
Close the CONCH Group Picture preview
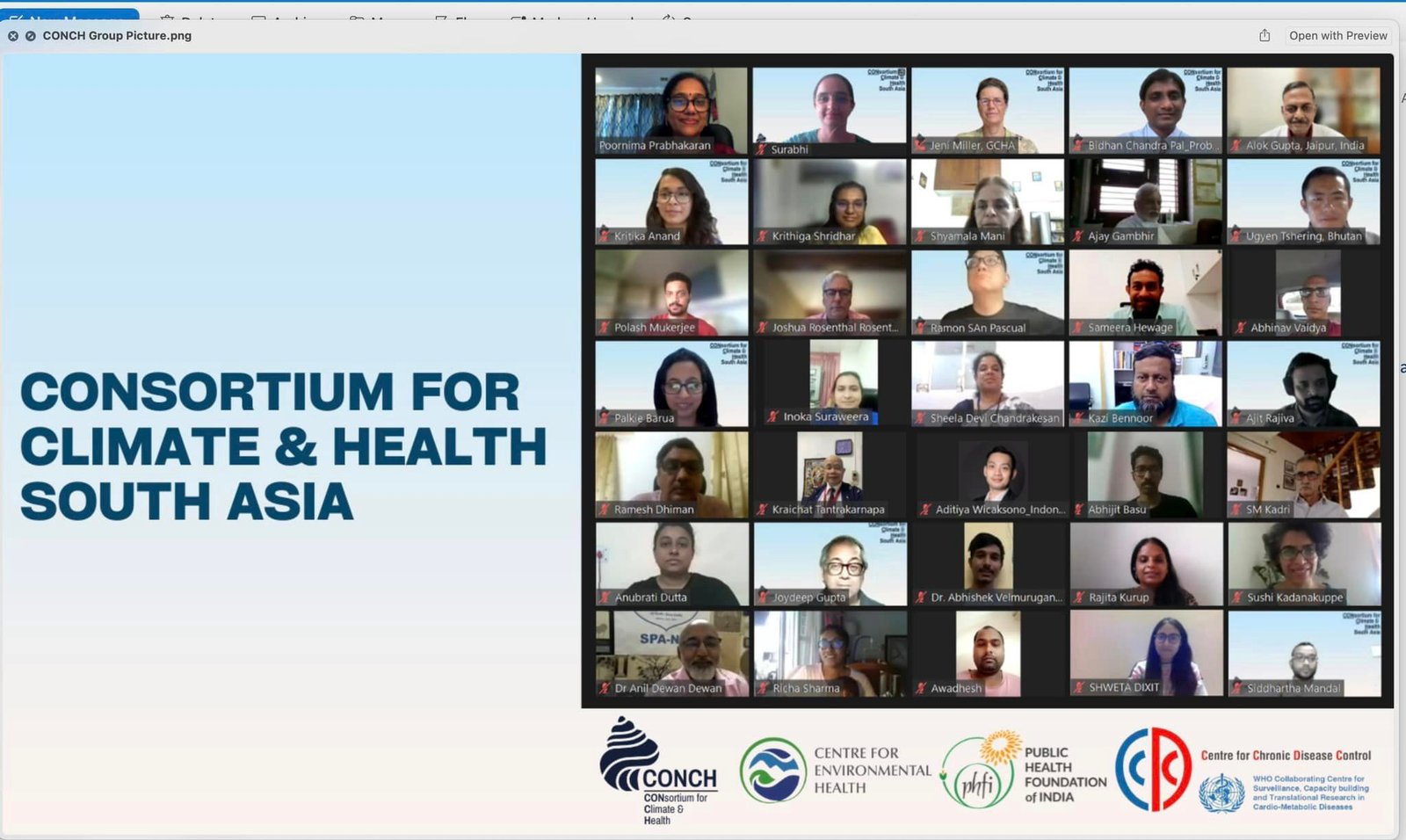click(x=13, y=36)
